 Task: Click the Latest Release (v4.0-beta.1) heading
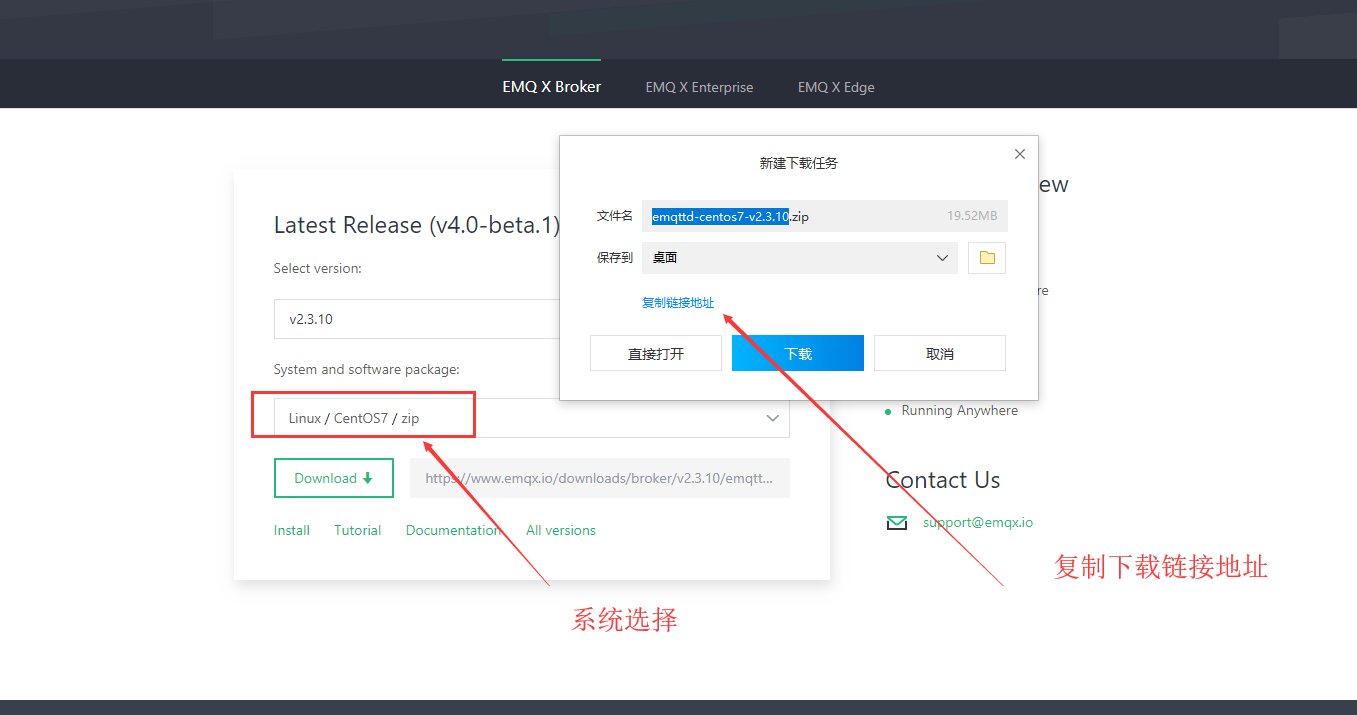pos(417,225)
